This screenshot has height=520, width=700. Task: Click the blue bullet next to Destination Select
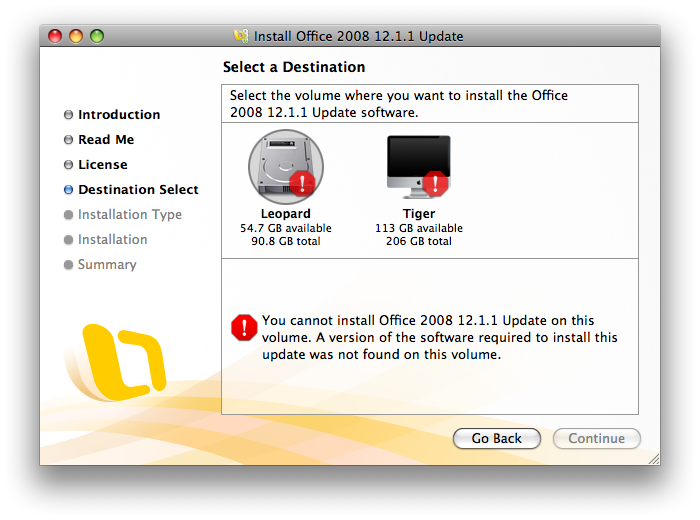click(x=68, y=190)
